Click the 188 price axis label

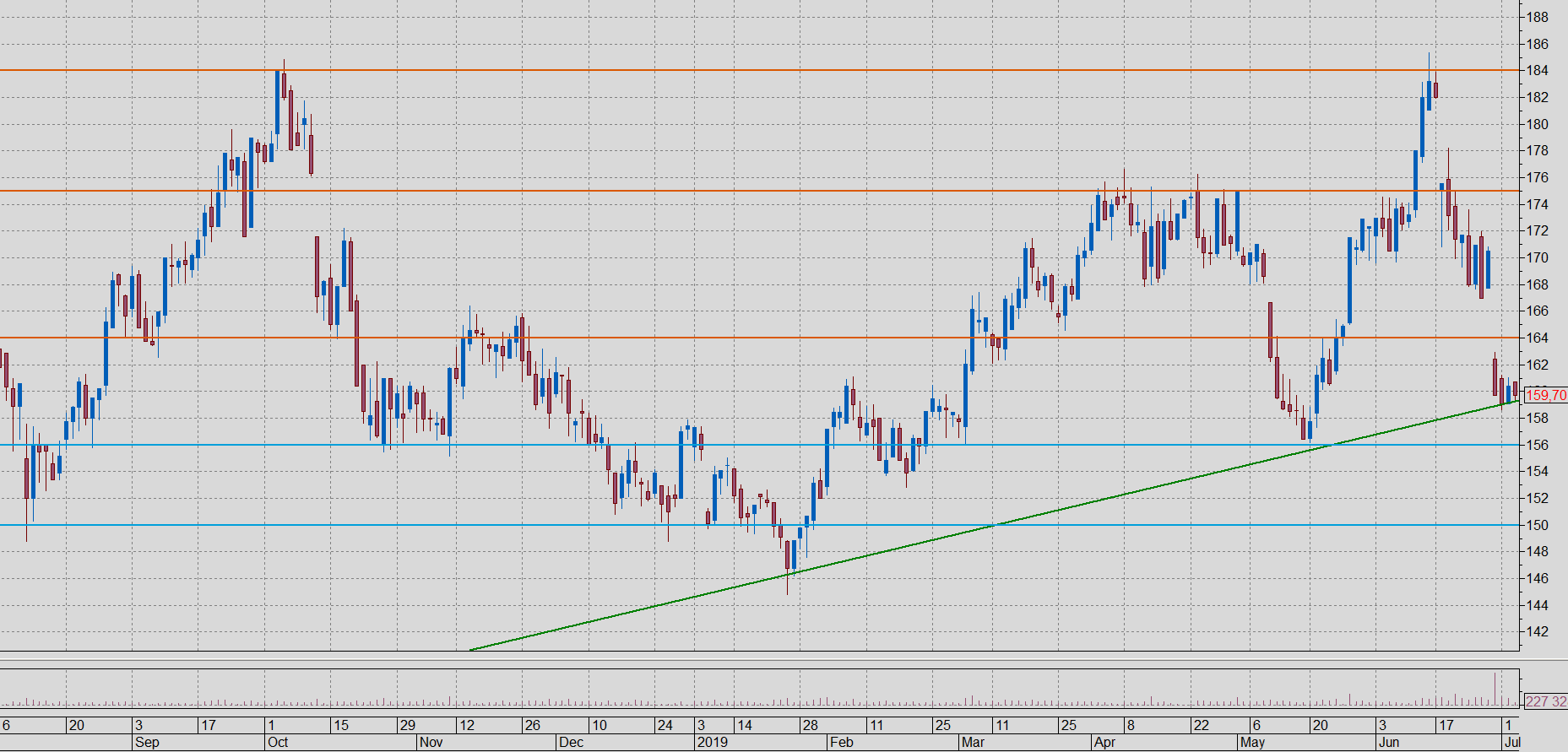point(1537,17)
